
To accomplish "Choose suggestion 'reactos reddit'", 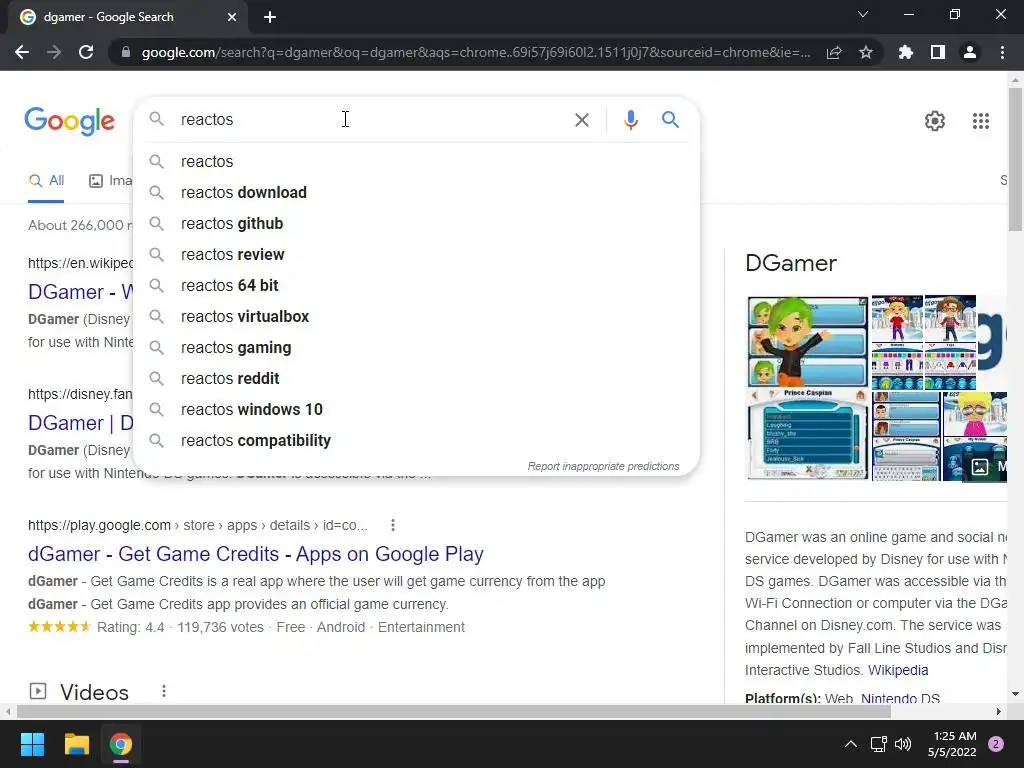I will pyautogui.click(x=417, y=379).
